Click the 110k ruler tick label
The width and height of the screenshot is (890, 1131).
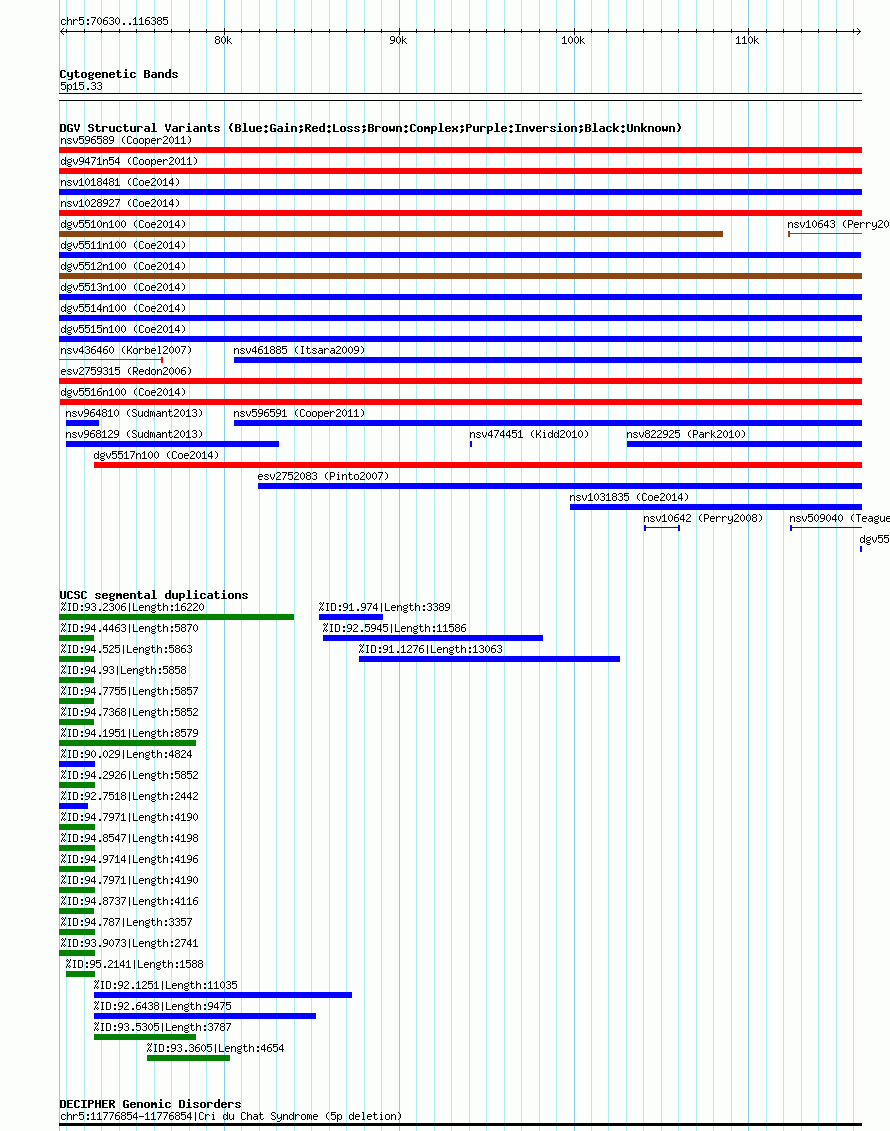tap(747, 40)
